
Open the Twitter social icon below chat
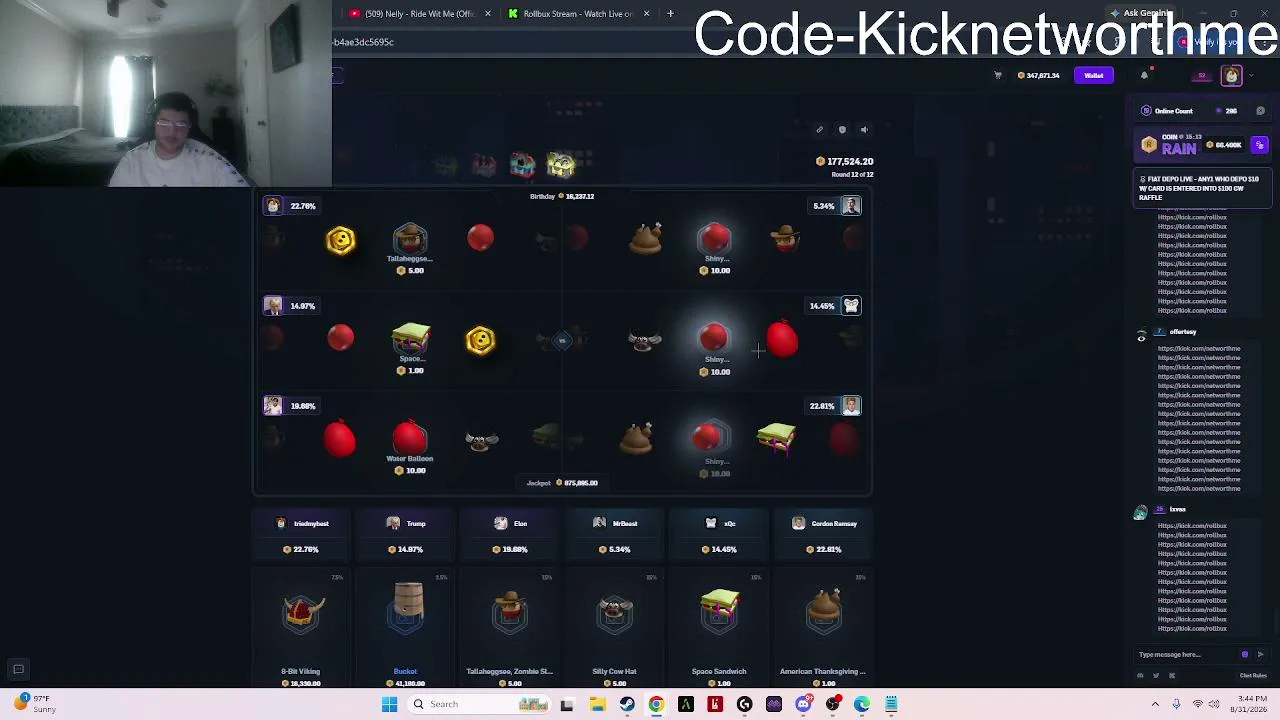click(x=1156, y=676)
